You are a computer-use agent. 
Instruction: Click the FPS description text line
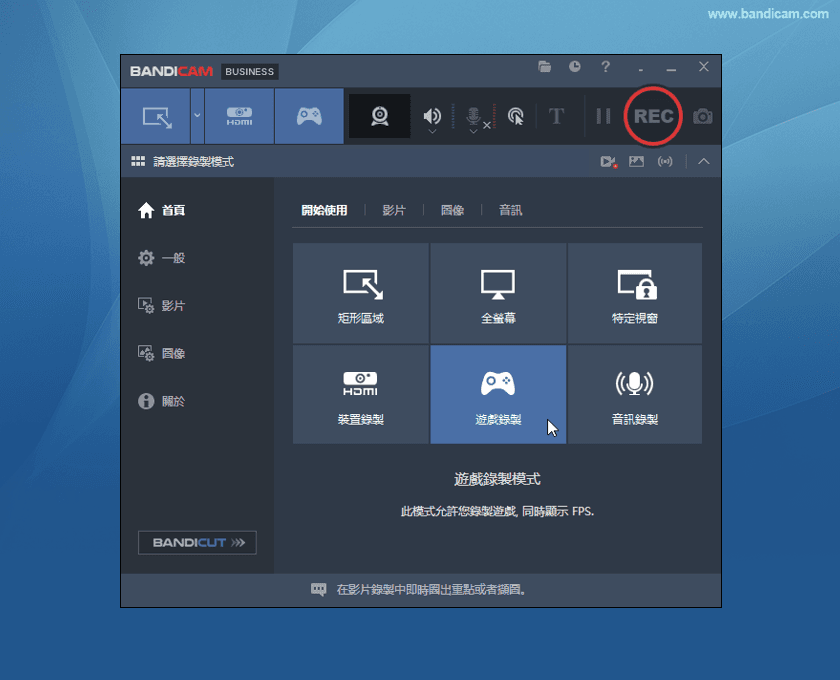[498, 511]
